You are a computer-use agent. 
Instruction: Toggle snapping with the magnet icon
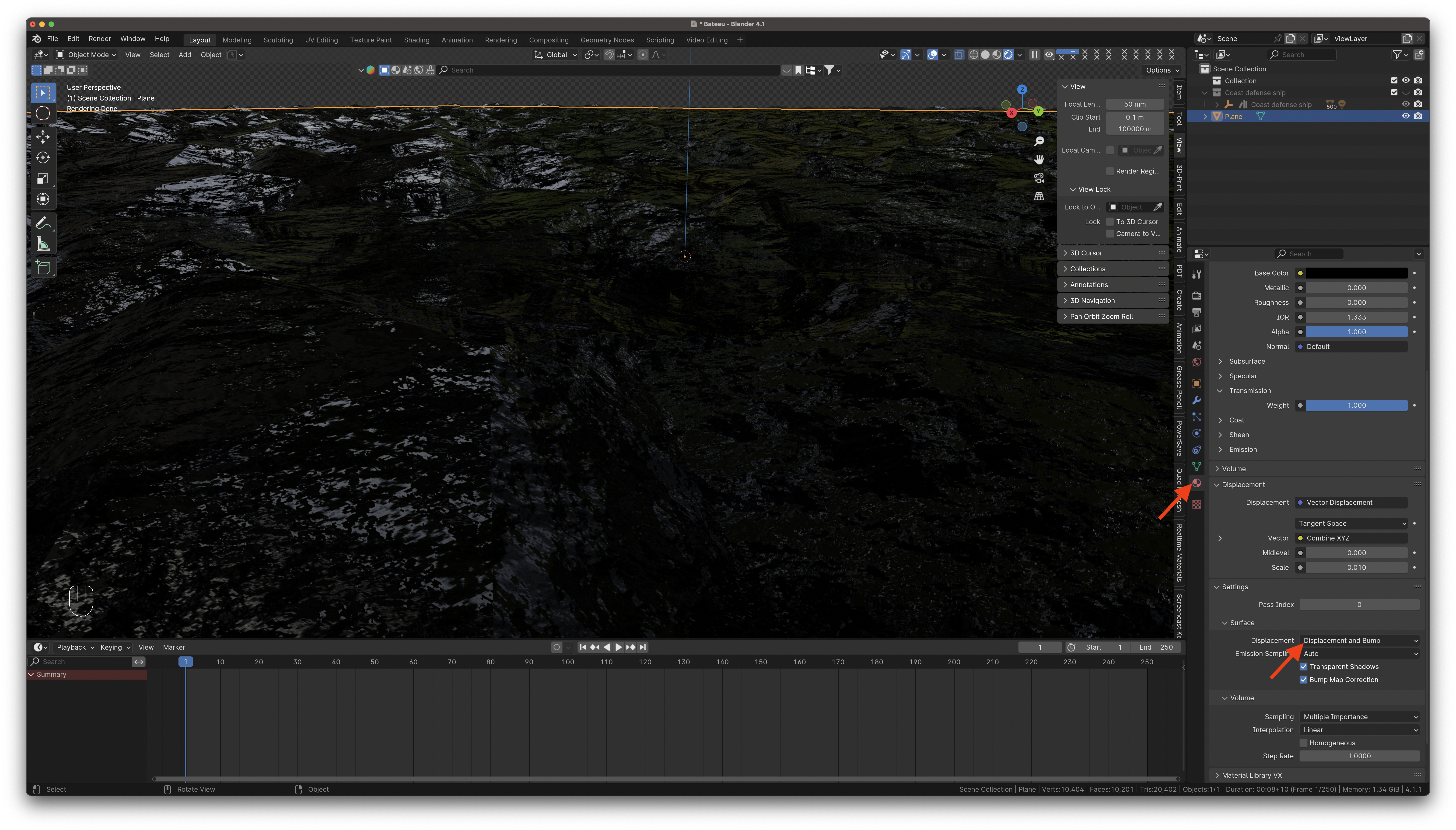(x=609, y=55)
